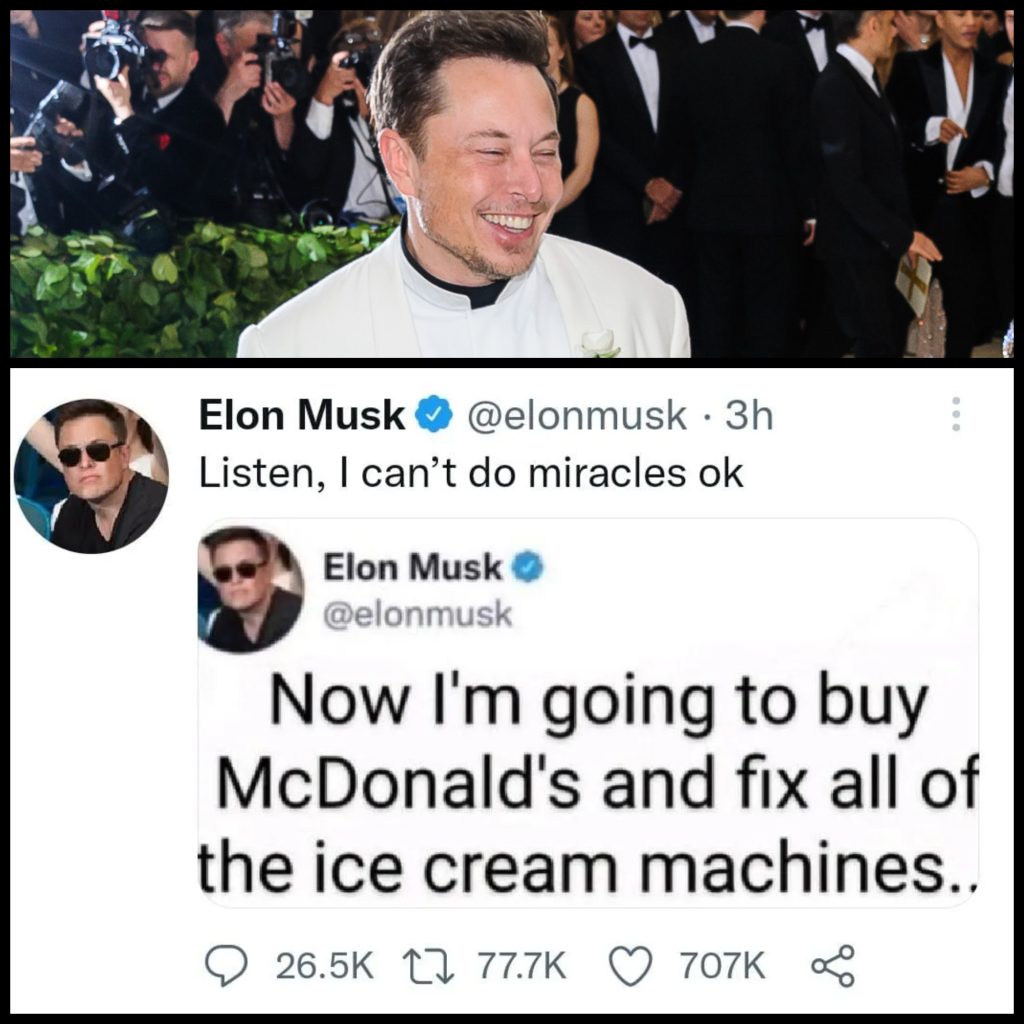Open the @elonmusk handle next to 3h
This screenshot has height=1024, width=1024.
(x=575, y=415)
